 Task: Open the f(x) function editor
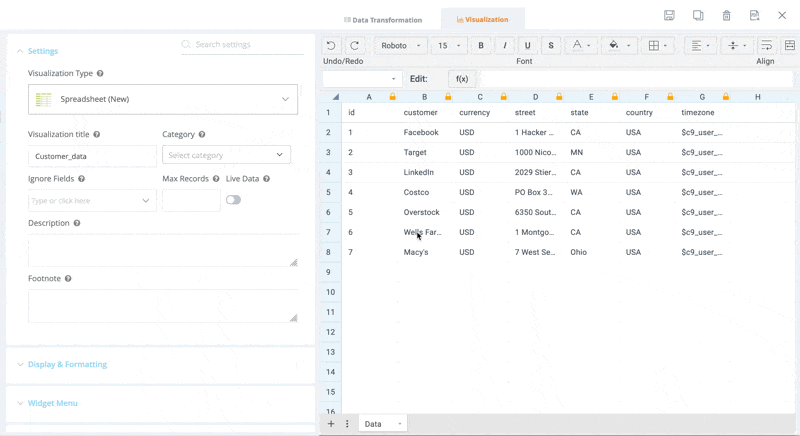tap(462, 79)
